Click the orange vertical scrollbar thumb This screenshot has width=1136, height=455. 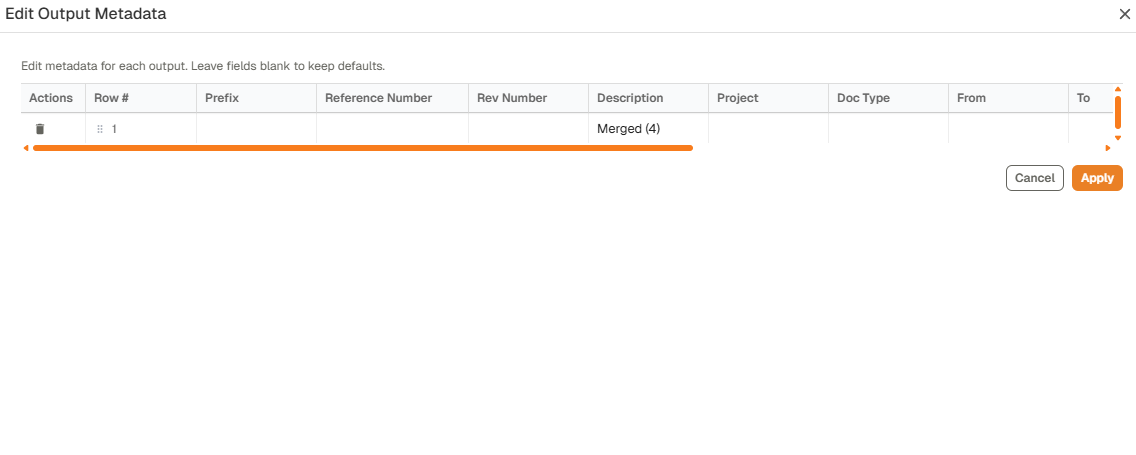click(x=1118, y=111)
